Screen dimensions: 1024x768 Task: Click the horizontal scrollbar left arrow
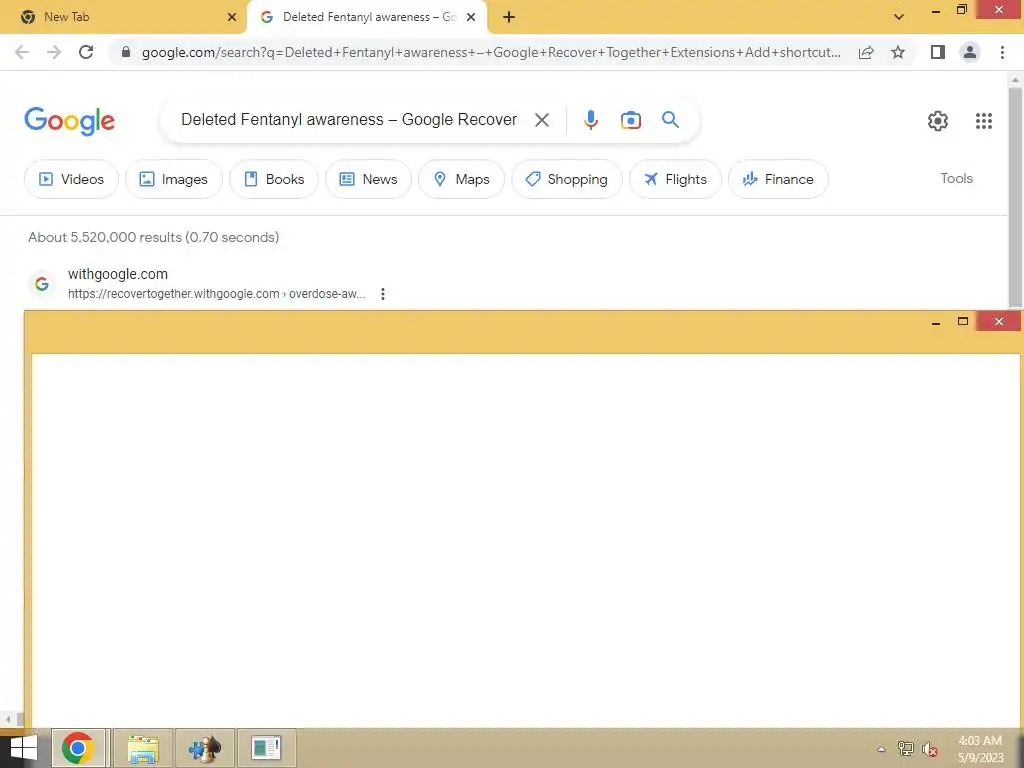point(8,720)
